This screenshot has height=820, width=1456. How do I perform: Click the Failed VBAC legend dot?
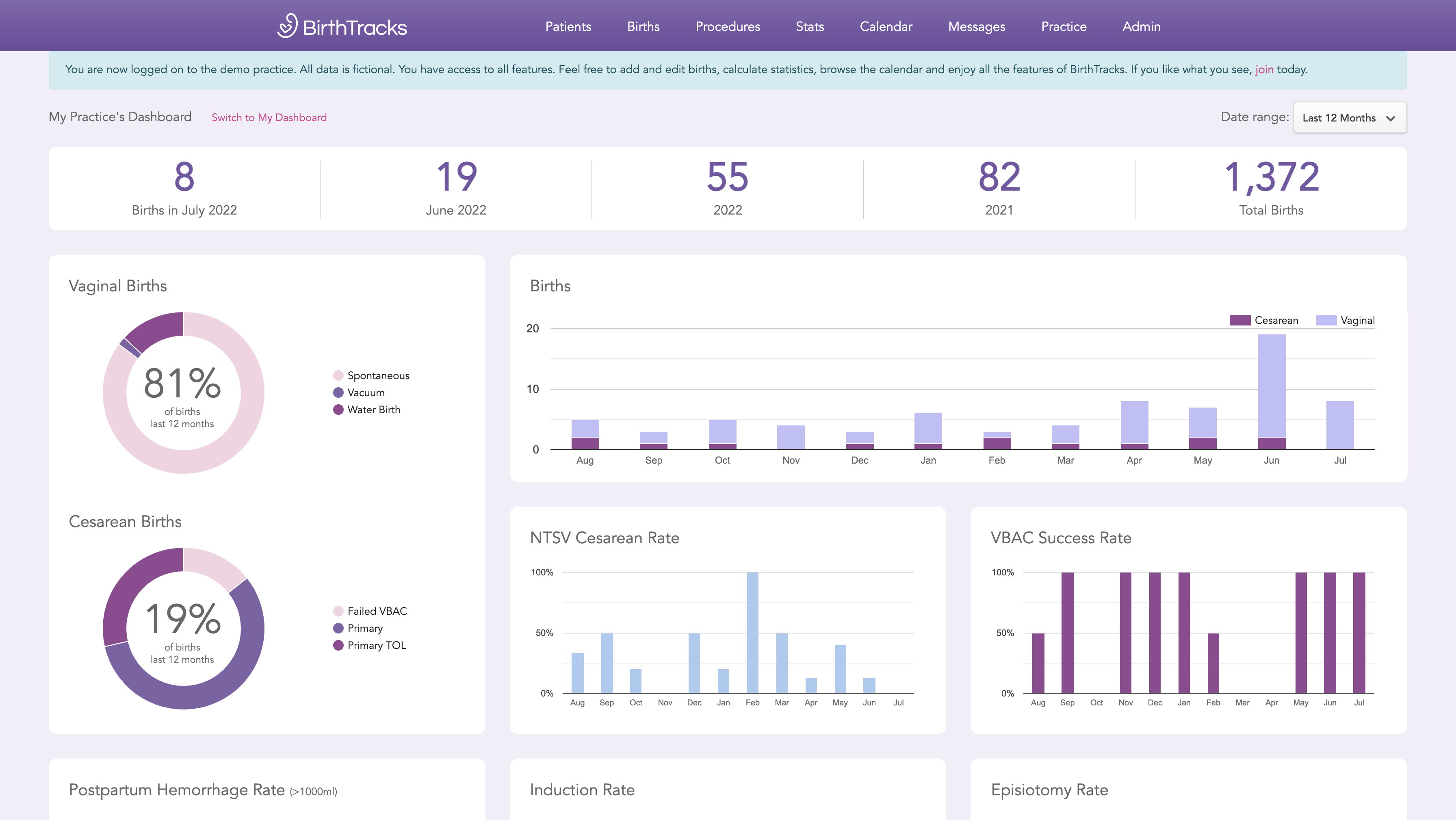338,611
